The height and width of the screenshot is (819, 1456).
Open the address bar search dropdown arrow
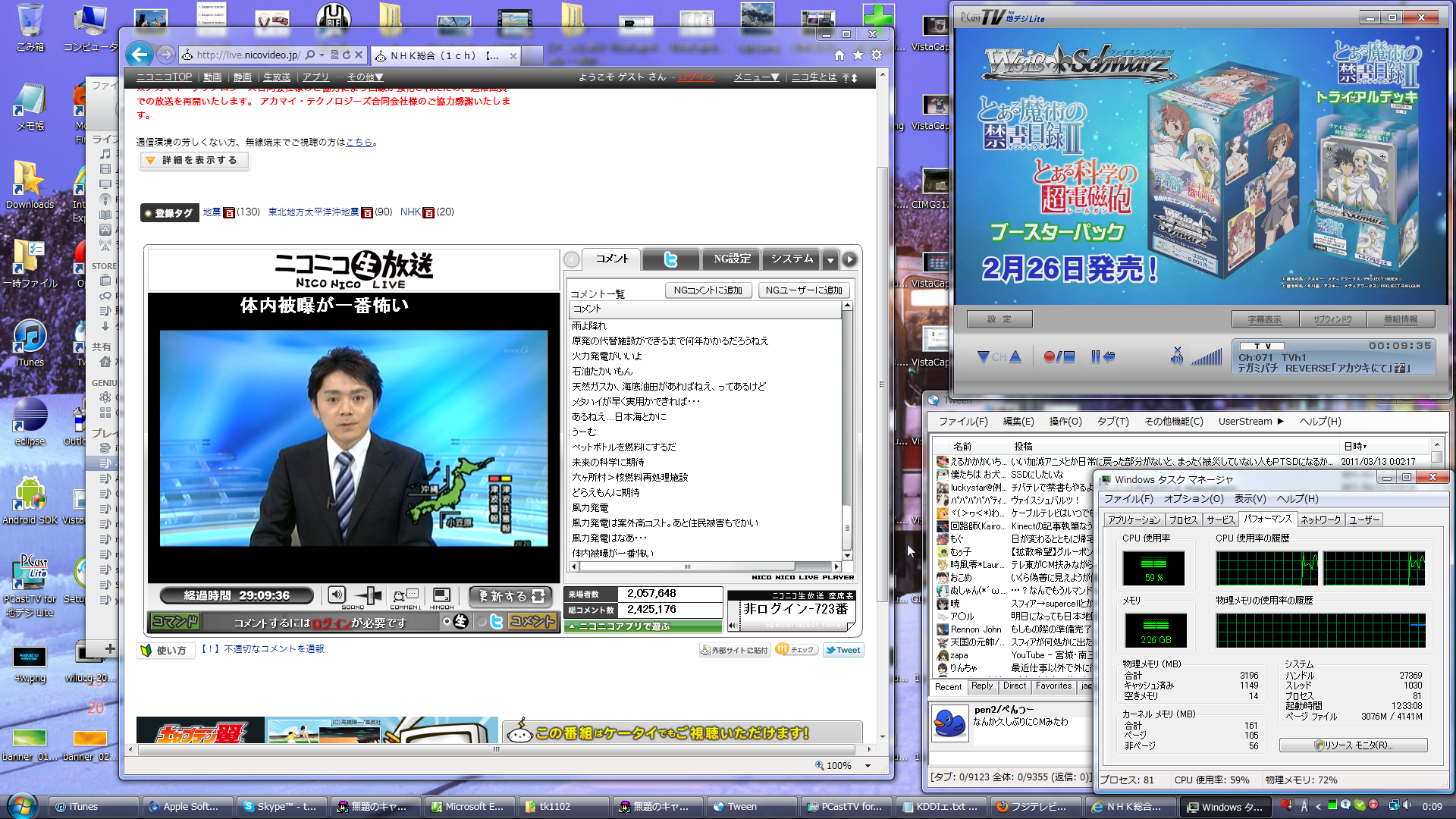pos(322,55)
